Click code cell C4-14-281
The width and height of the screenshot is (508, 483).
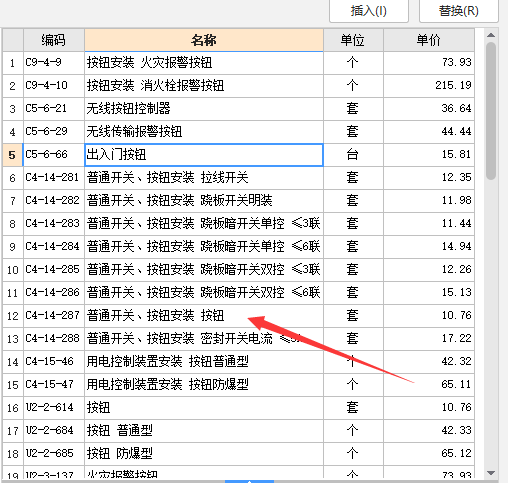pyautogui.click(x=54, y=178)
